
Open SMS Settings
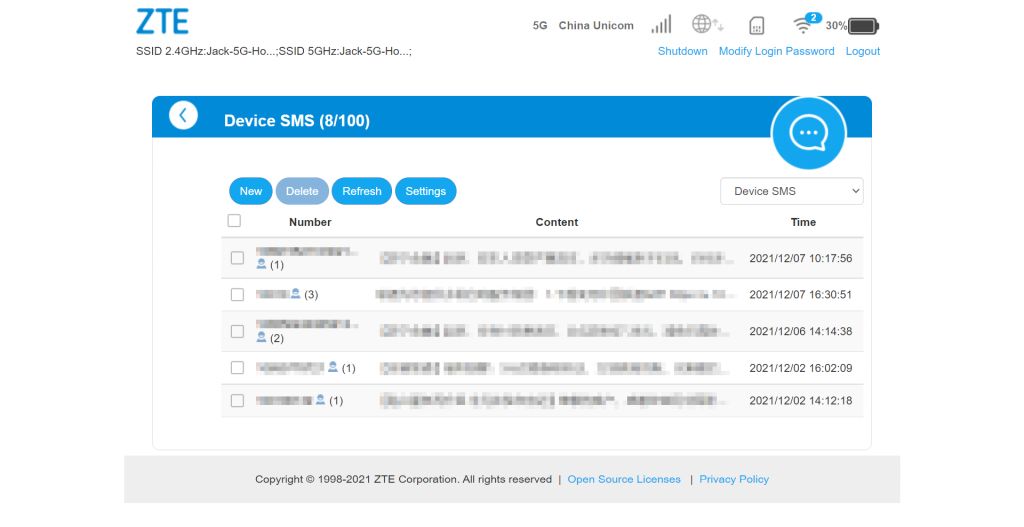pyautogui.click(x=425, y=191)
